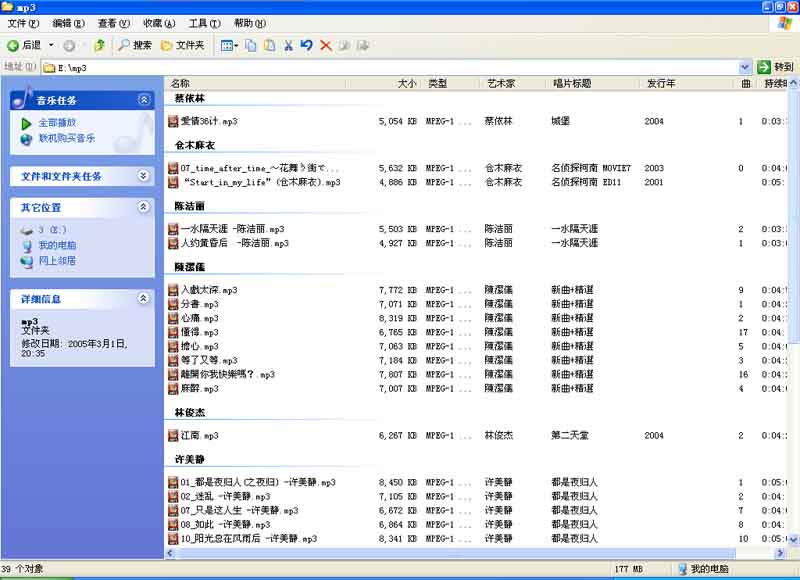Click the 蔡依林 group header
The image size is (800, 580).
click(189, 98)
